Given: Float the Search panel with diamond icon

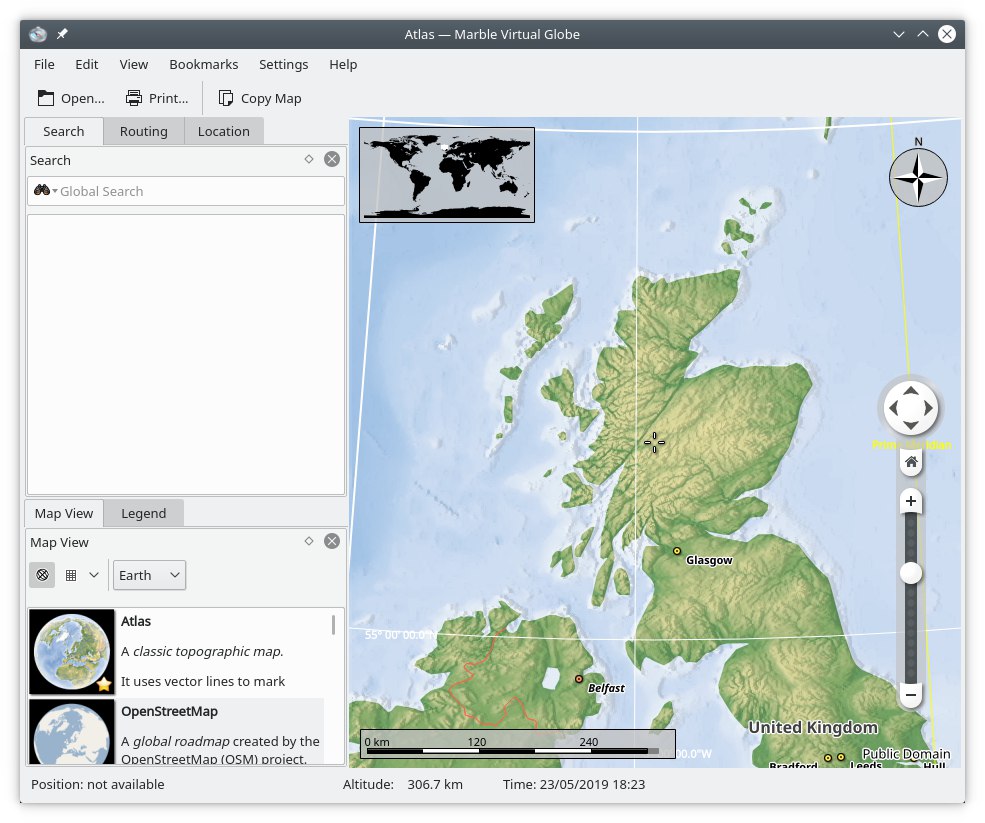Looking at the screenshot, I should 308,159.
